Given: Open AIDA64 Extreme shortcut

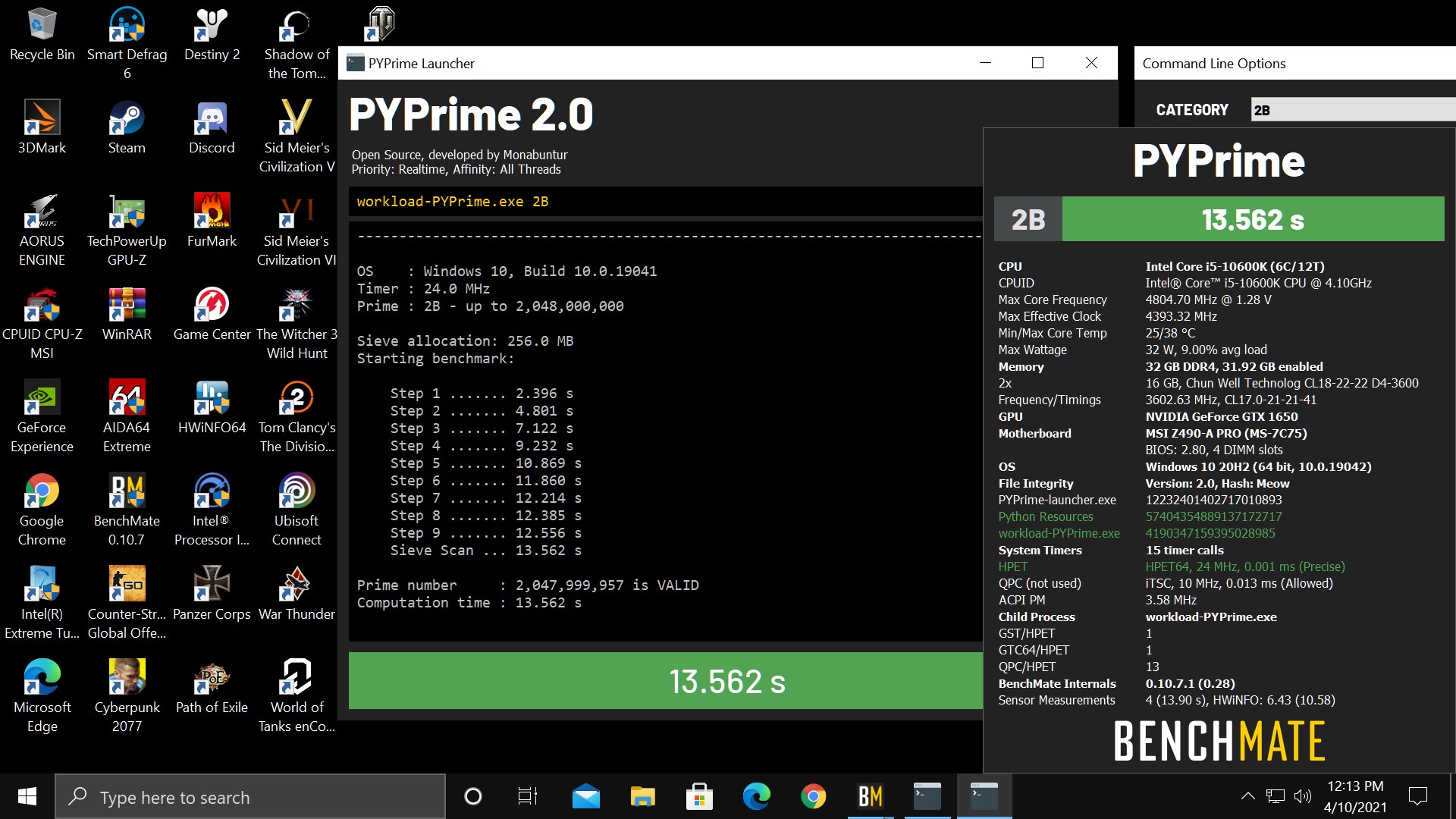Looking at the screenshot, I should coord(127,417).
